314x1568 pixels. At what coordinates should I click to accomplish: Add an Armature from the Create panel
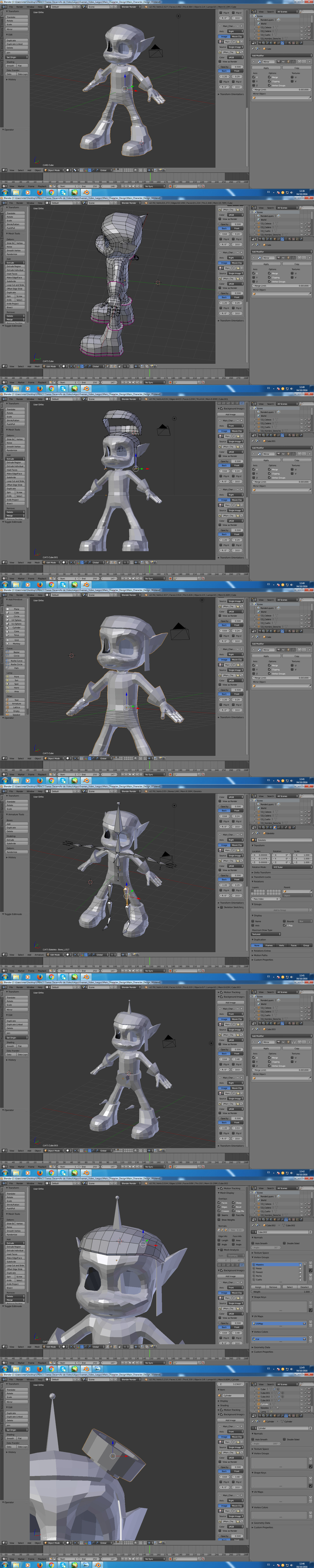pos(15,704)
